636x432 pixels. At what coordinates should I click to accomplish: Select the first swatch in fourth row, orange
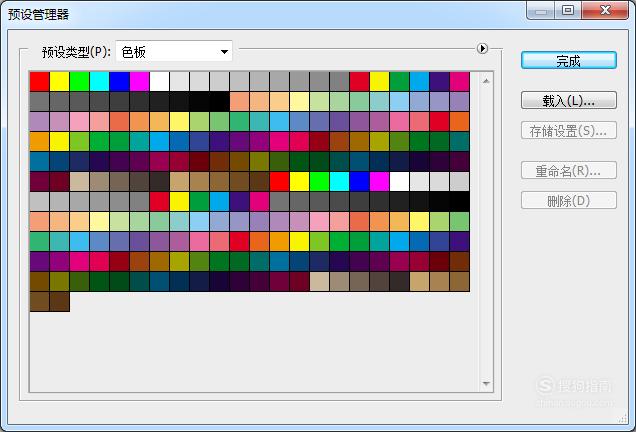coord(40,142)
